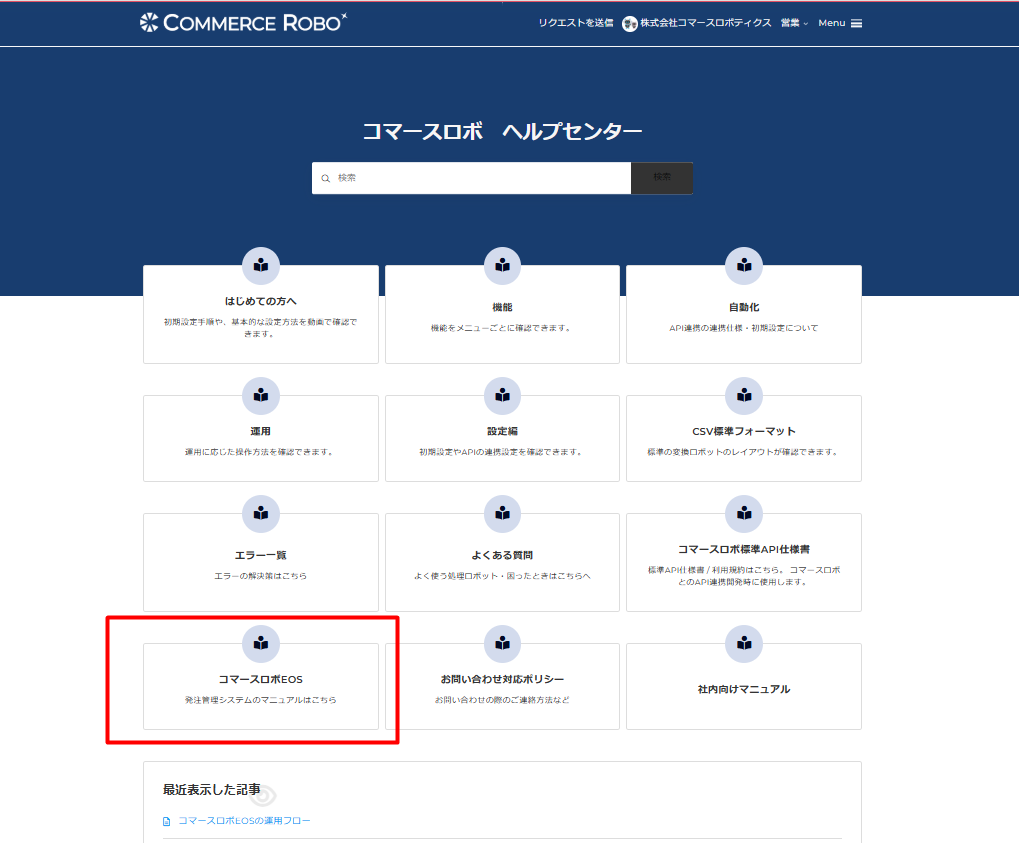Click the book icon above コマースロボ標準API仕様書
This screenshot has width=1019, height=843.
coord(744,513)
